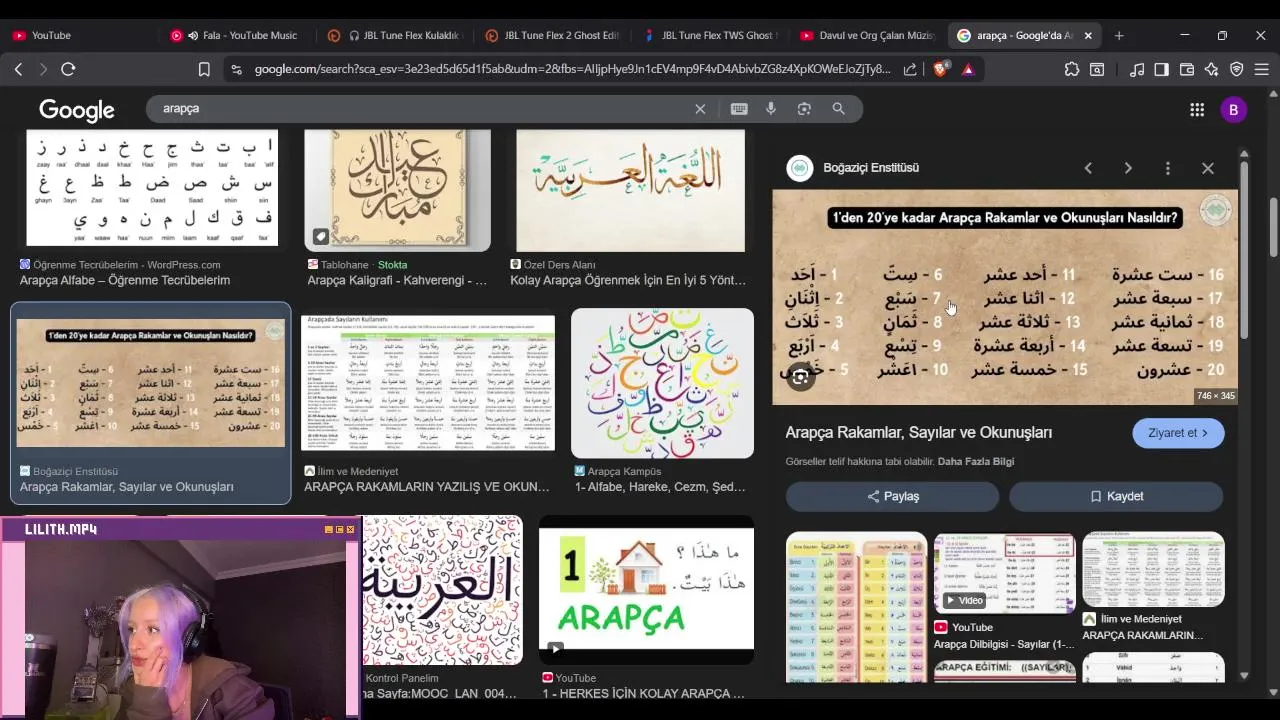The image size is (1280, 720).
Task: Open Arapça Kampüs colorful letters thumbnail
Action: (662, 383)
